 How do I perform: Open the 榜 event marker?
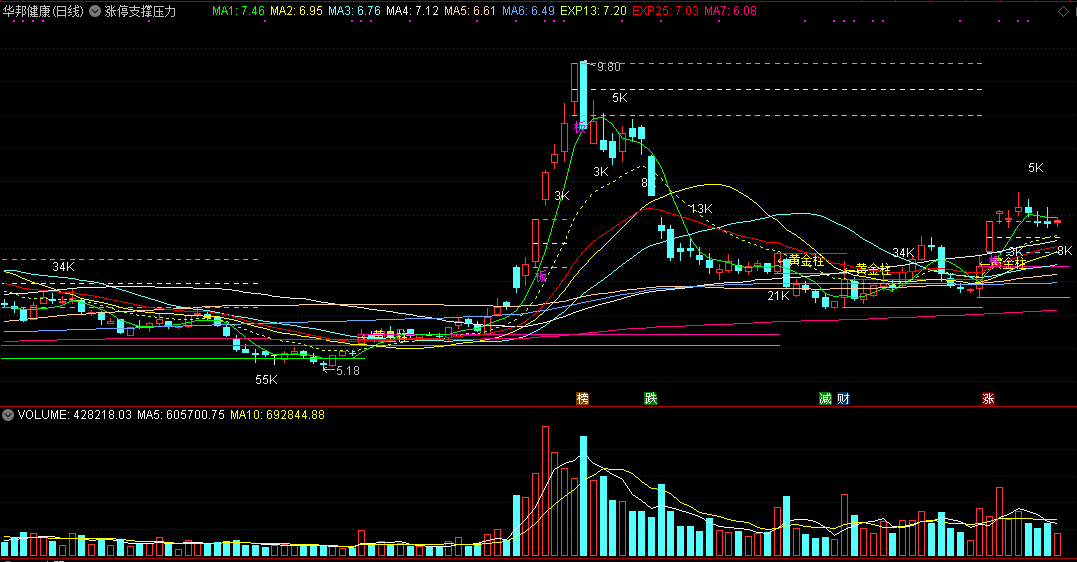pyautogui.click(x=582, y=398)
